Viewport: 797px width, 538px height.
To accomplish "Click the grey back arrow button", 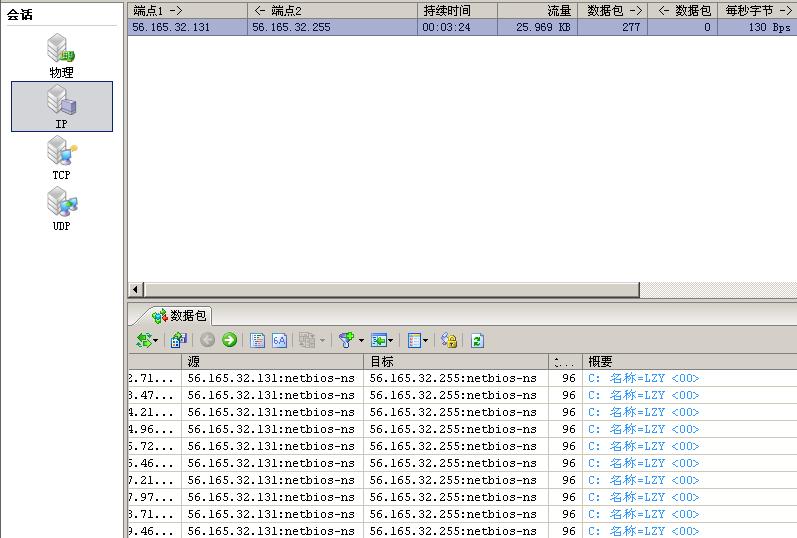I will (207, 340).
